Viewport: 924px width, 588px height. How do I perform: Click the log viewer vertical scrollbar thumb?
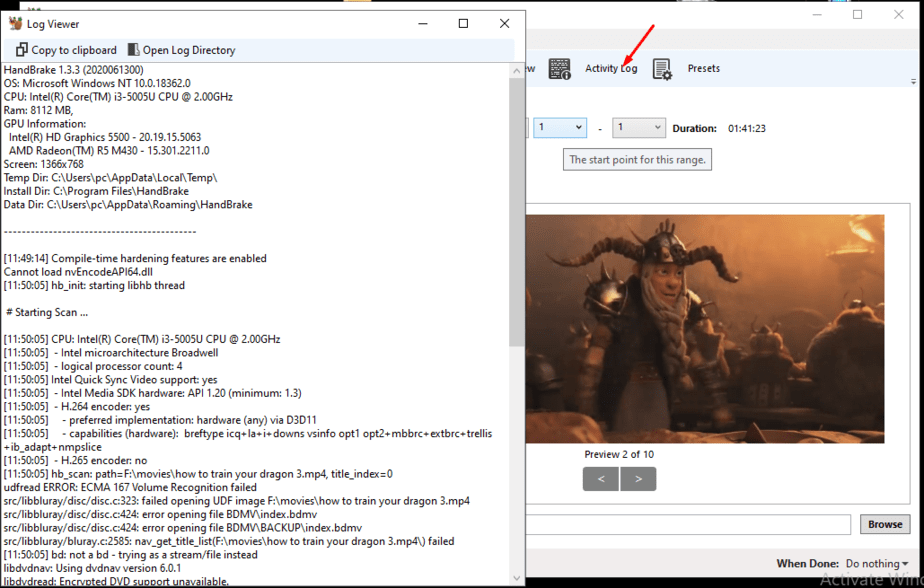point(517,210)
